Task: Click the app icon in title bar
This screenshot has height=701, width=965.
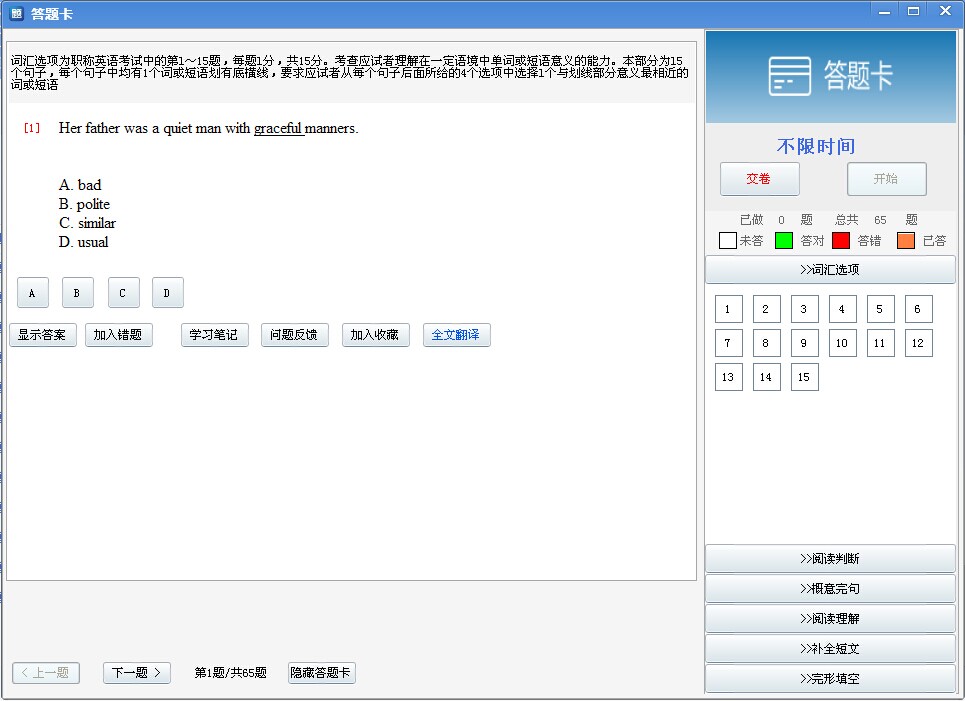Action: point(16,14)
